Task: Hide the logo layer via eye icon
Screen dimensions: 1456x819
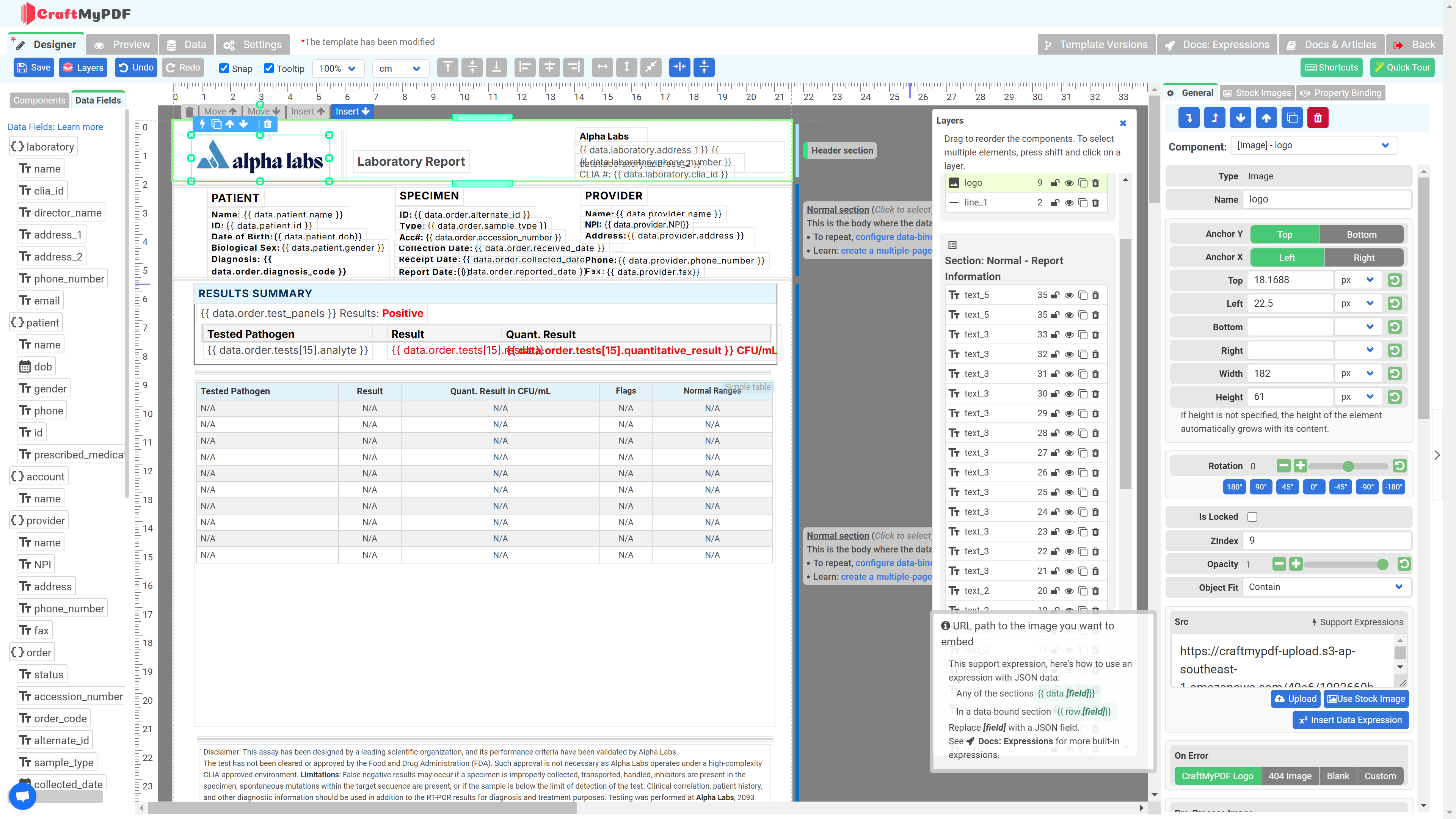Action: pyautogui.click(x=1069, y=182)
